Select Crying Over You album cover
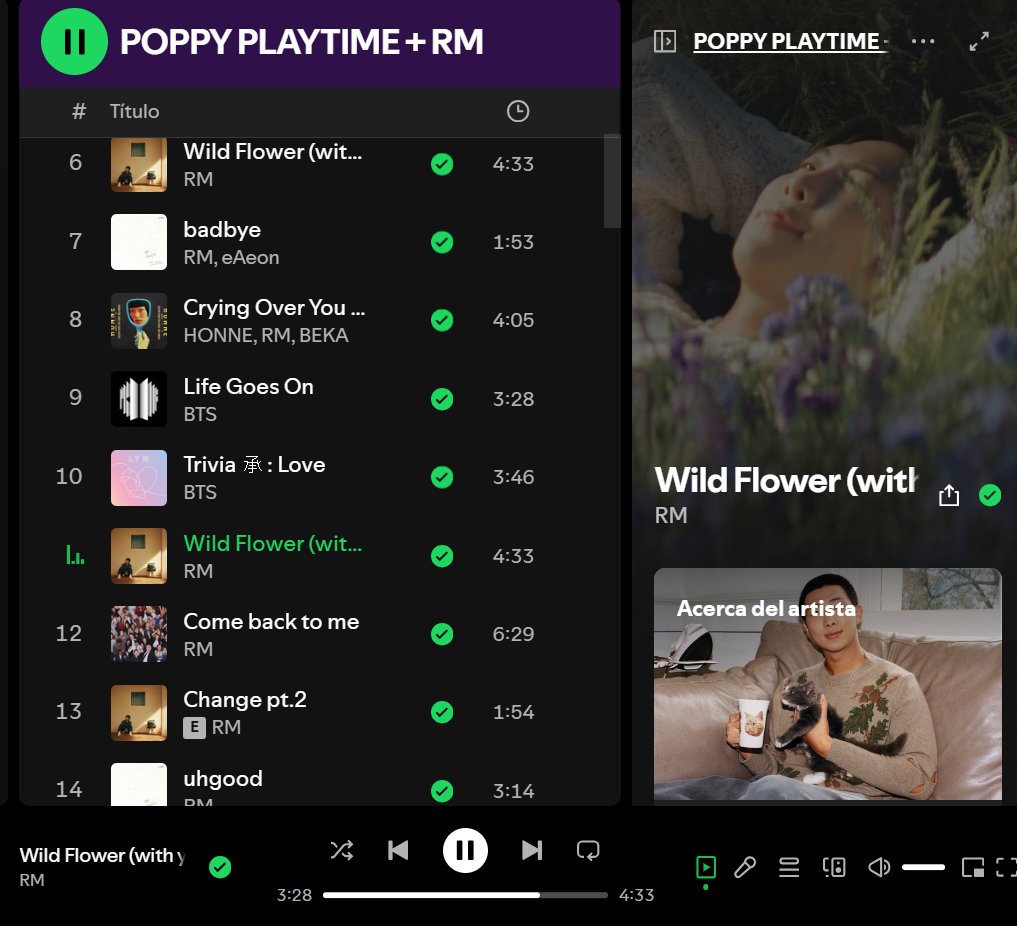The width and height of the screenshot is (1017, 926). (x=139, y=320)
